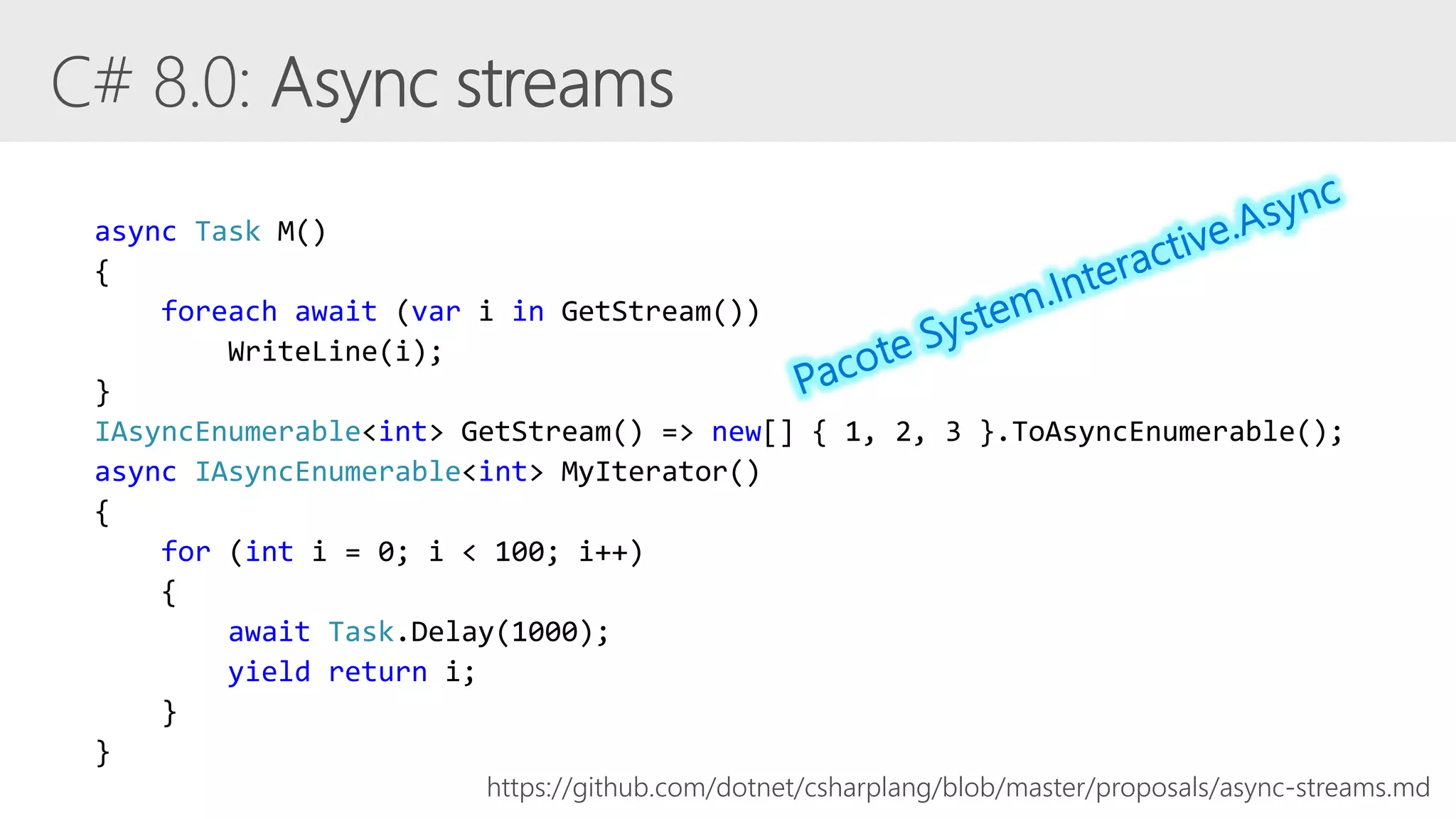Open the github.com async-streams proposal link

[x=958, y=788]
